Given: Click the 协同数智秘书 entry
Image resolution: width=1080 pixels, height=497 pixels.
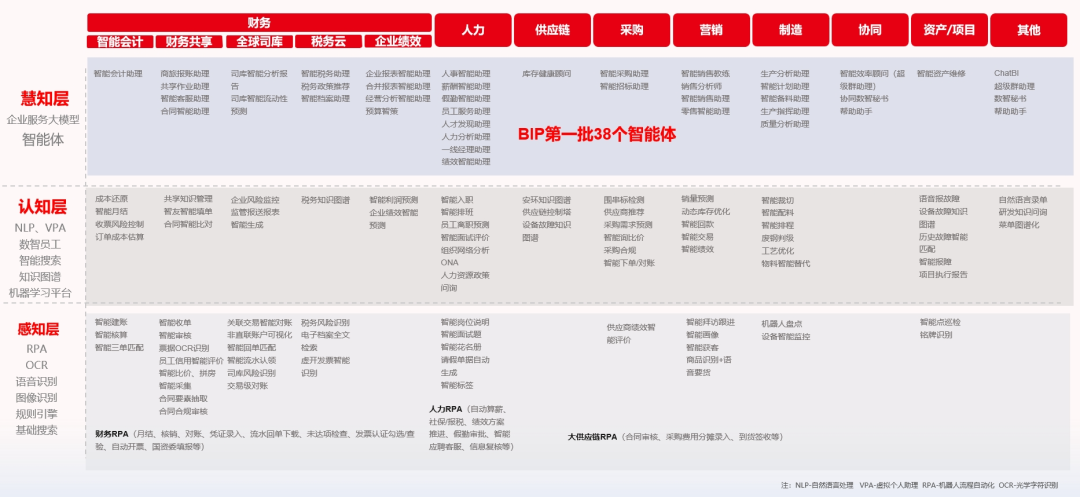Looking at the screenshot, I should [x=864, y=99].
